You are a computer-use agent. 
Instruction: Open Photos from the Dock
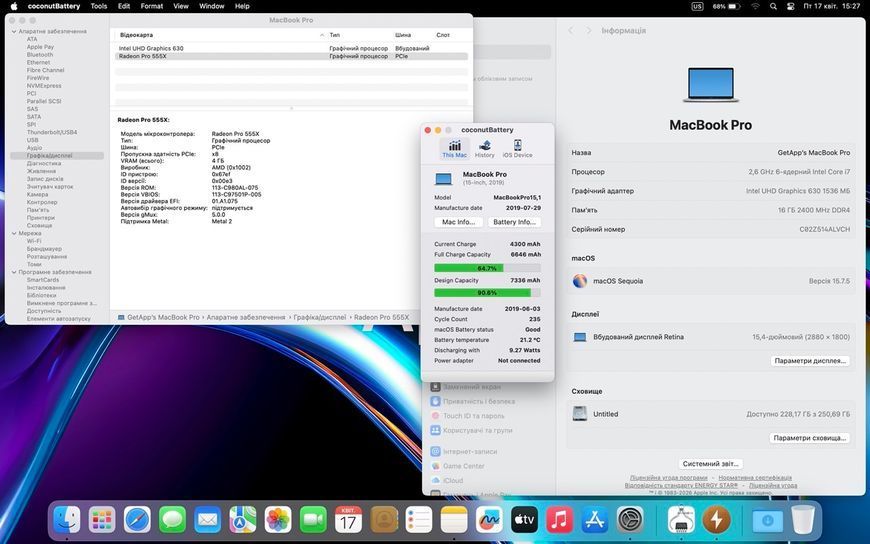[278, 520]
